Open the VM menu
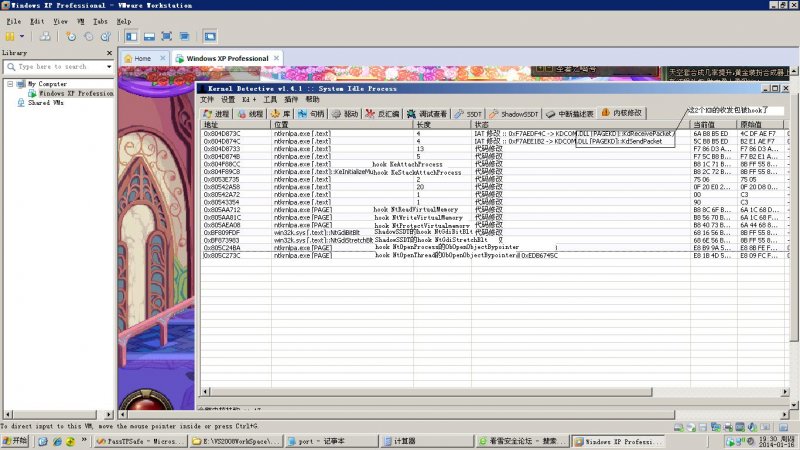 coord(81,21)
